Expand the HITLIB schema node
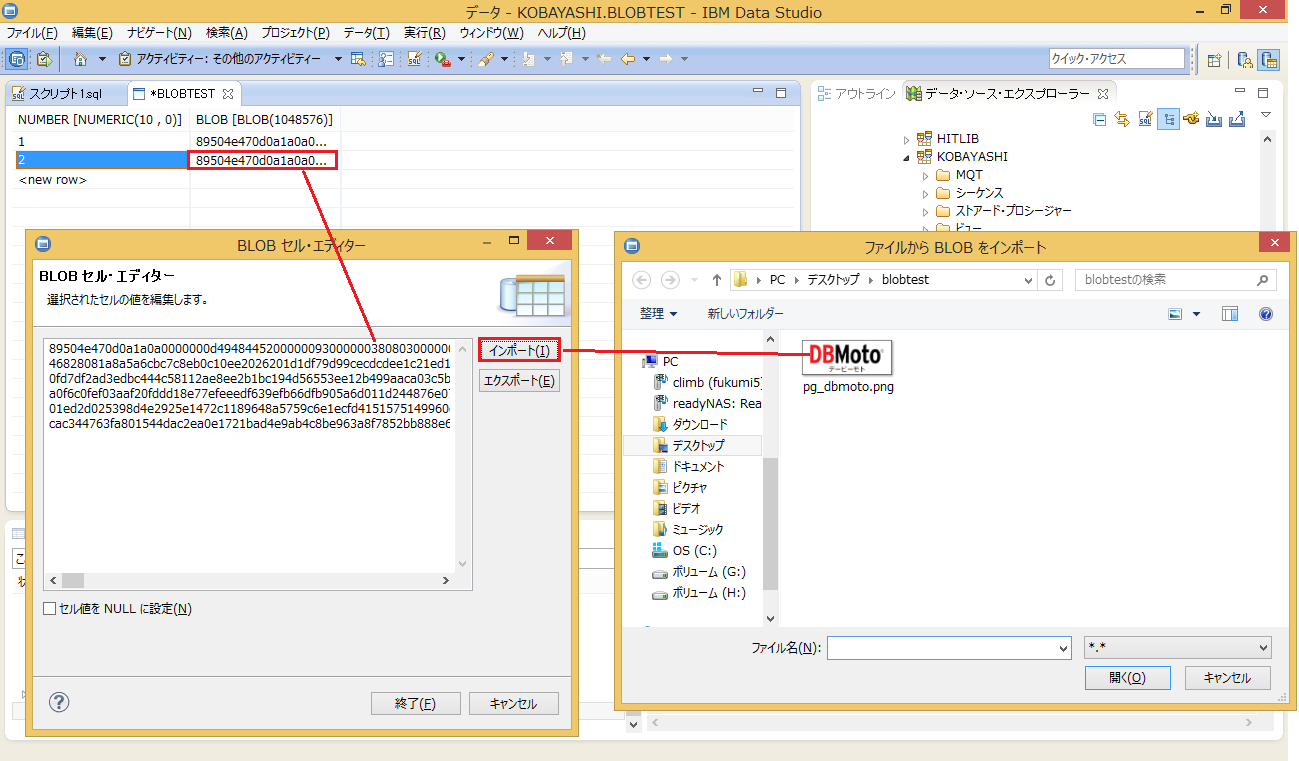 (907, 139)
